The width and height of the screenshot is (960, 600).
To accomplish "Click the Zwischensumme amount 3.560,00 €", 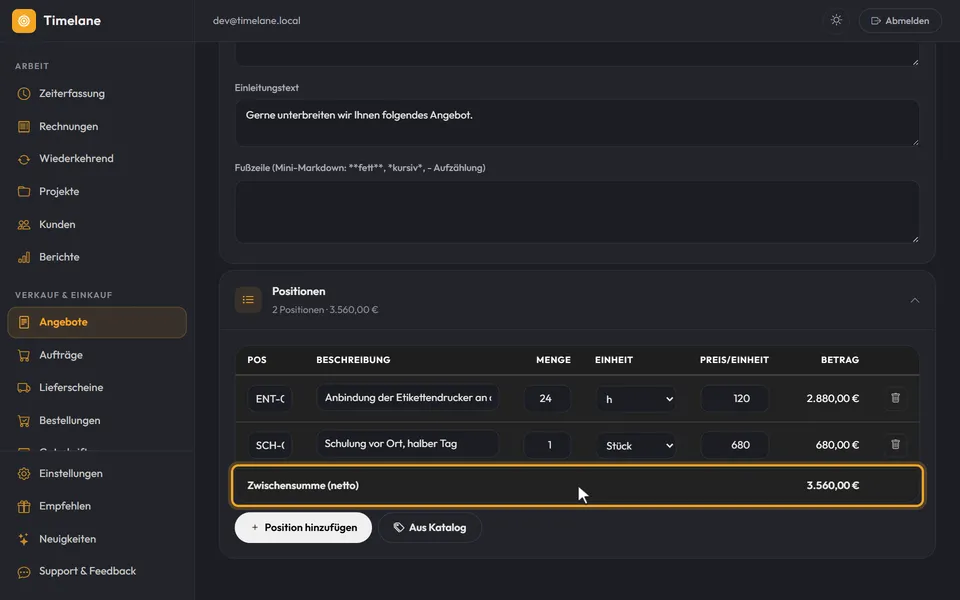I will pos(833,486).
